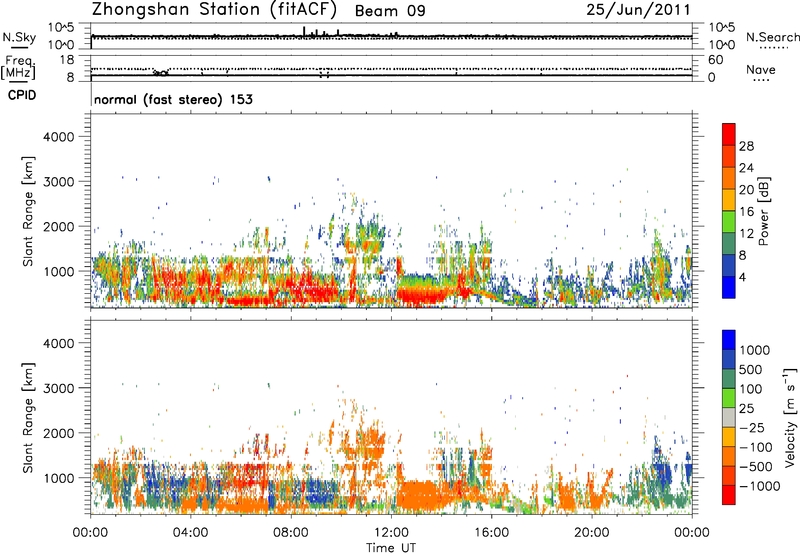The height and width of the screenshot is (554, 800).
Task: Click the -1000 label on Velocity colorbar
Action: click(760, 486)
